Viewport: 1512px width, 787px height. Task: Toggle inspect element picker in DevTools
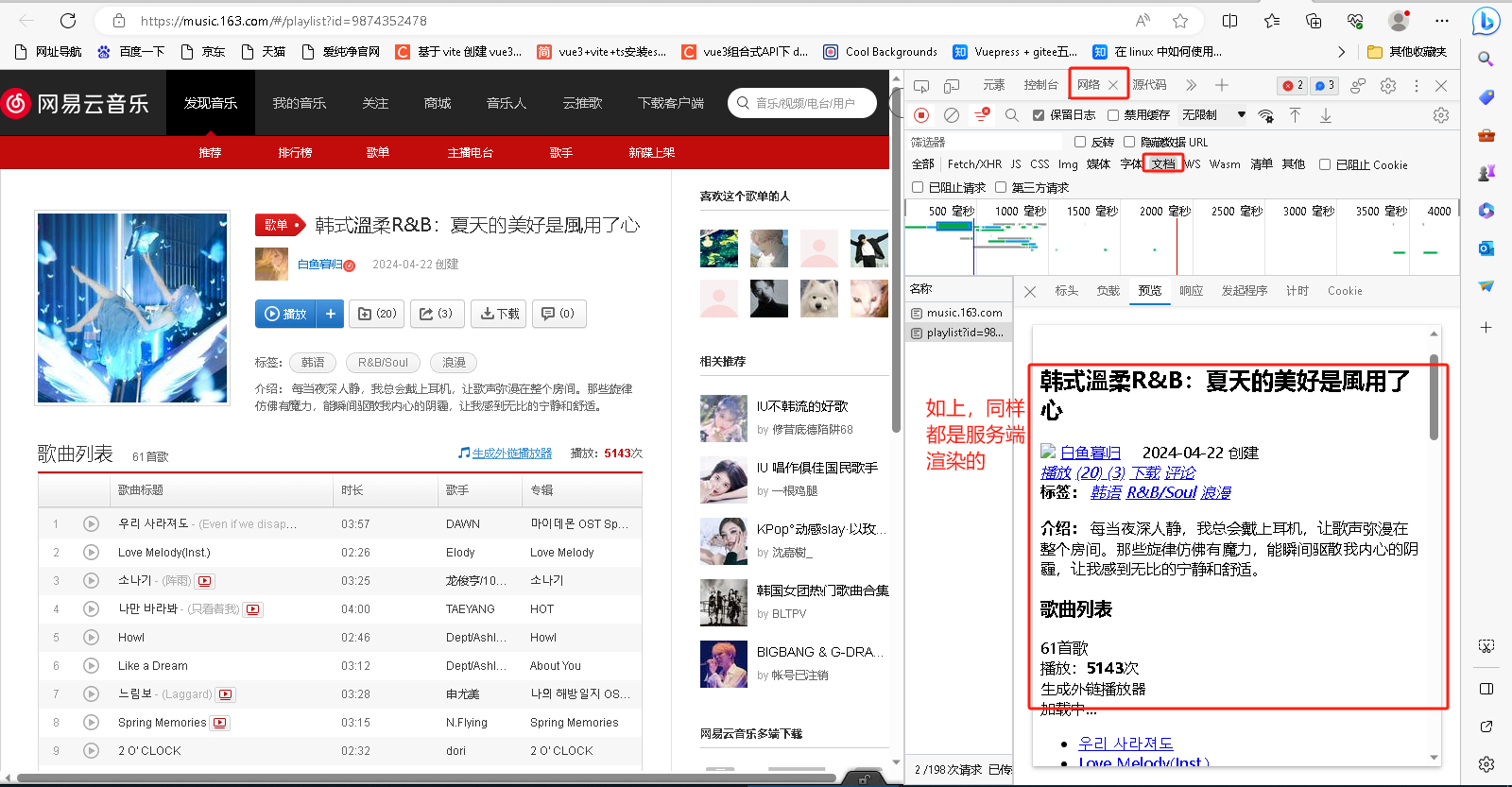pyautogui.click(x=921, y=86)
